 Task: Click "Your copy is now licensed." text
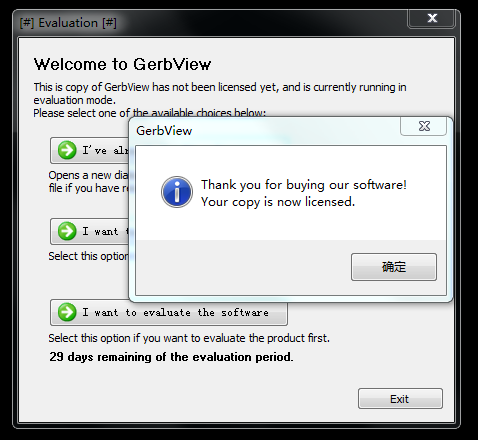click(278, 202)
